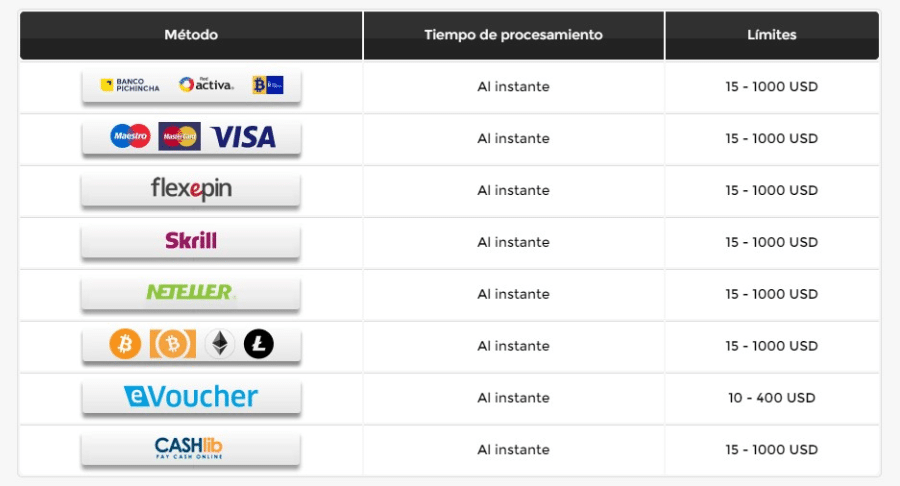The height and width of the screenshot is (486, 900).
Task: Select the Skrill payment button
Action: click(x=191, y=242)
